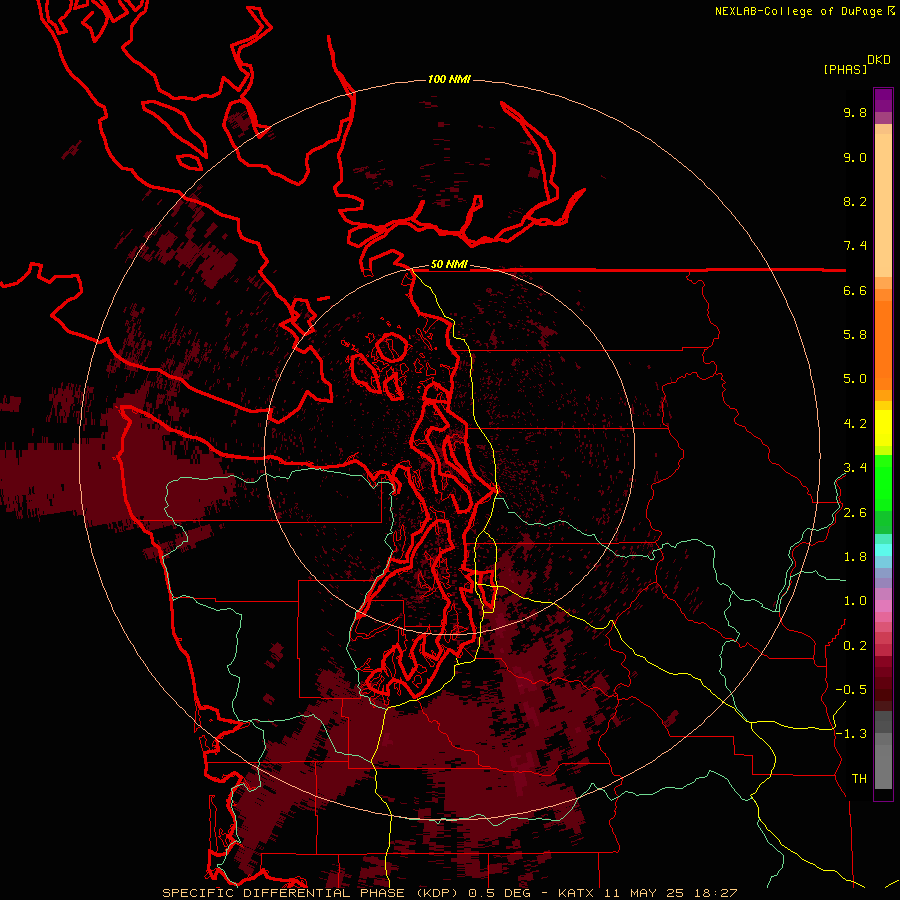Click the 3.4 scale value
900x900 pixels.
point(855,468)
